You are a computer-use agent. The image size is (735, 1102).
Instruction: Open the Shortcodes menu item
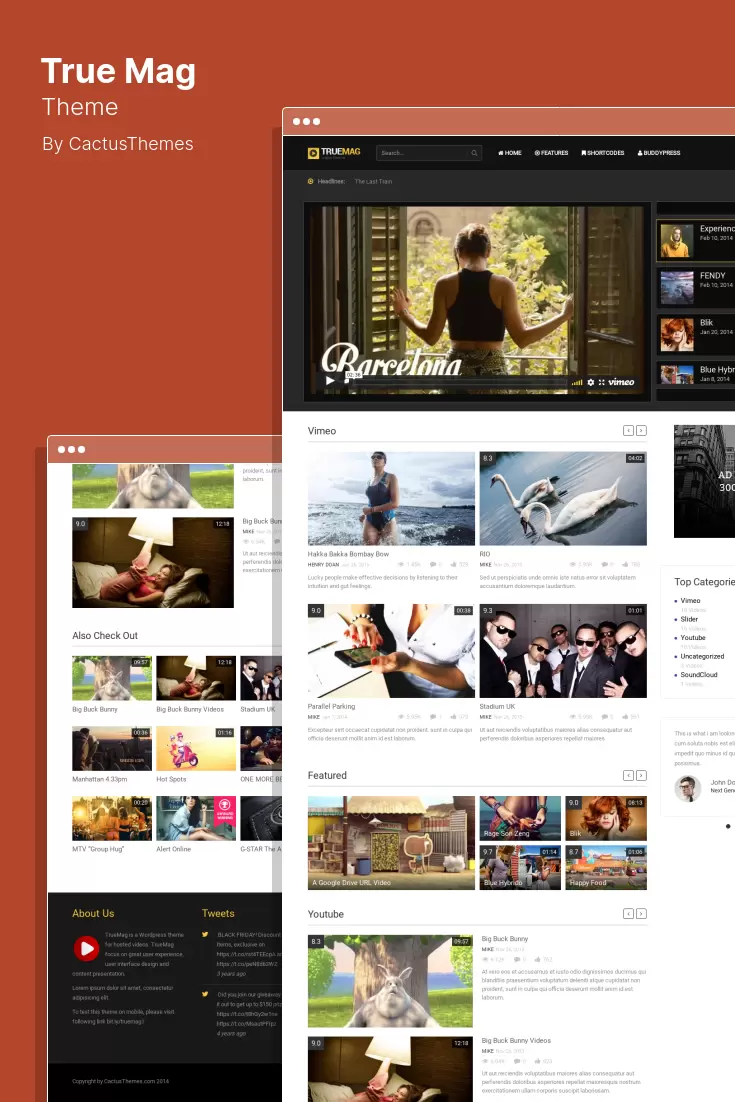pos(603,153)
